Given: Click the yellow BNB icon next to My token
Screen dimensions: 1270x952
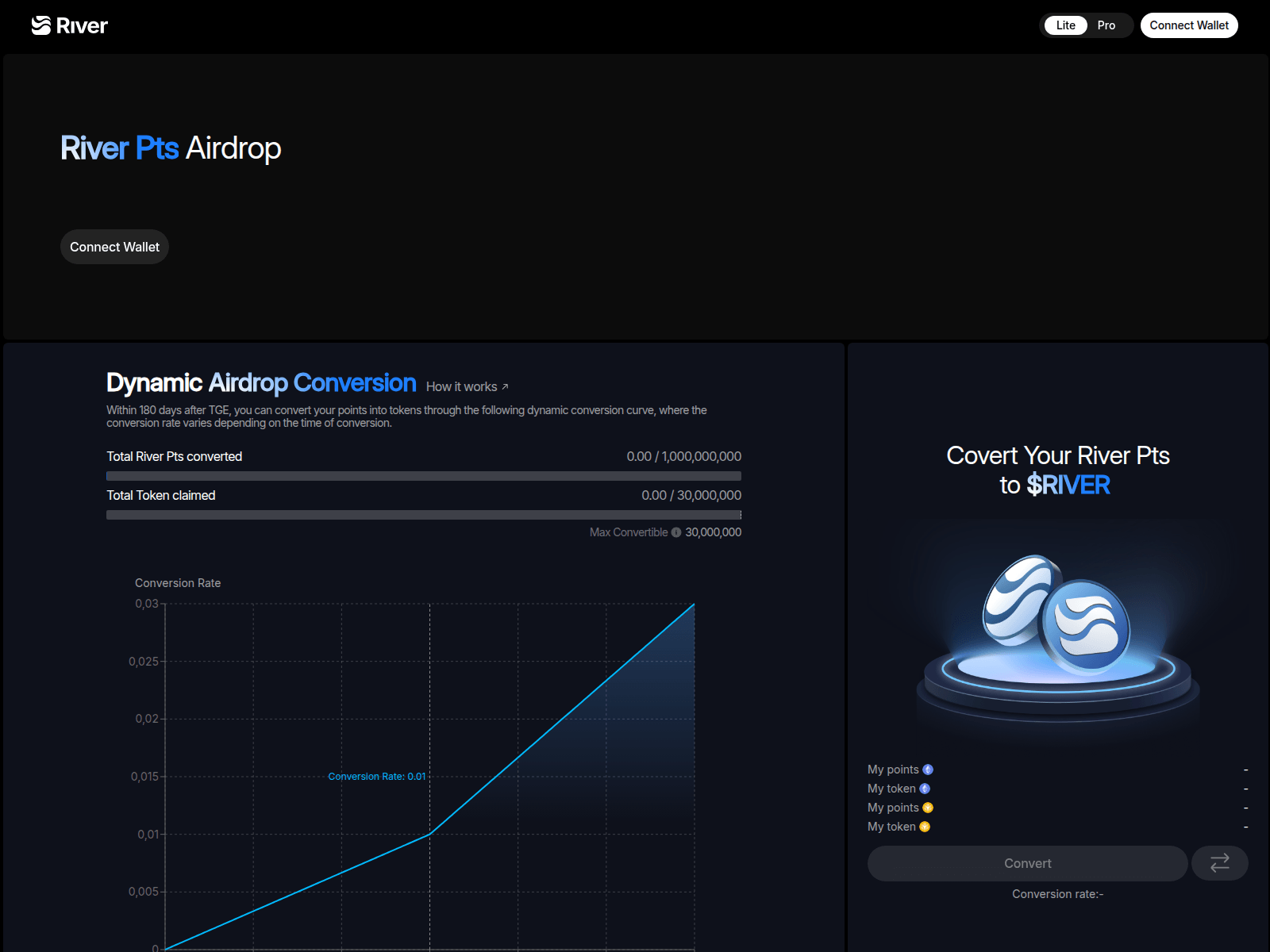Looking at the screenshot, I should pyautogui.click(x=925, y=827).
